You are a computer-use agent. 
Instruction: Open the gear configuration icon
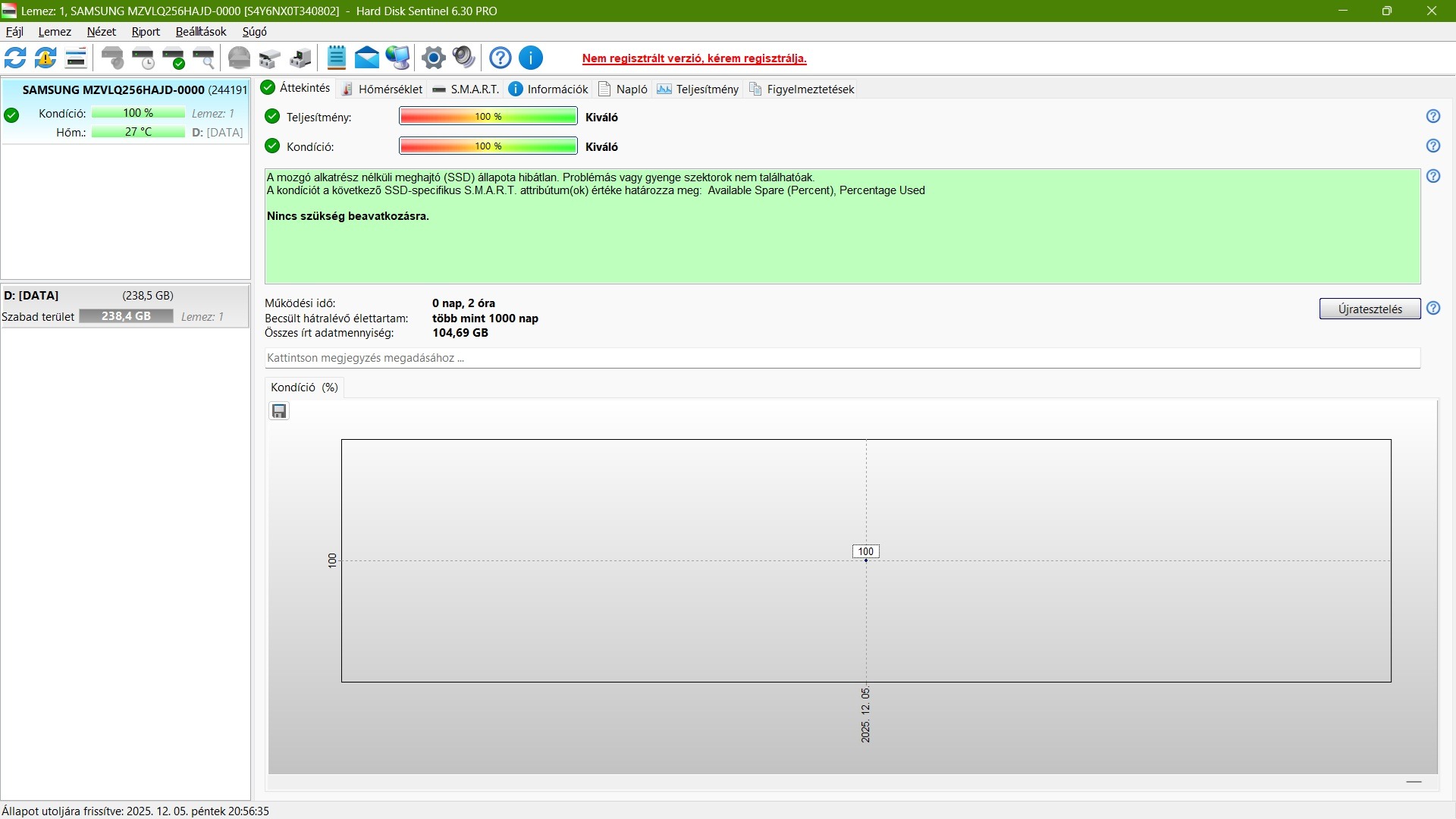tap(434, 58)
